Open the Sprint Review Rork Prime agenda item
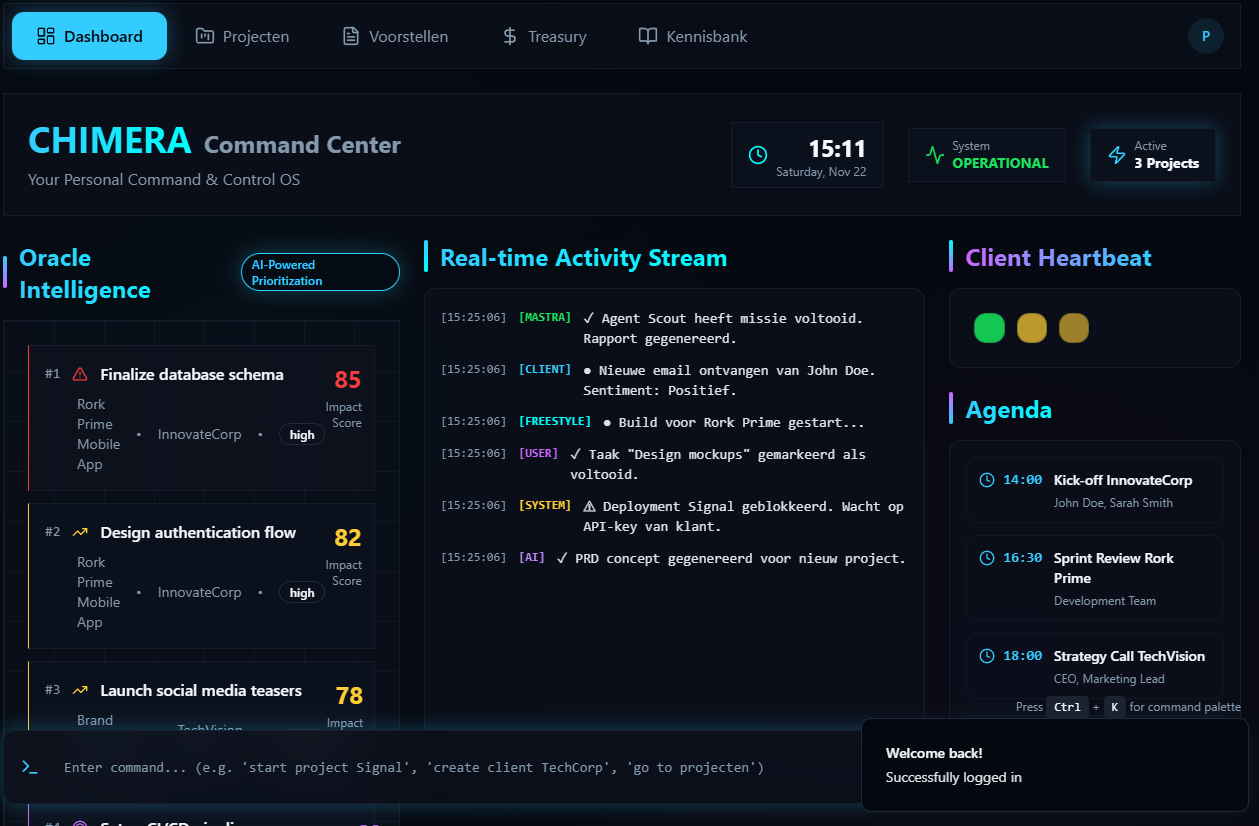Screen dimensions: 1259x826 pyautogui.click(x=1094, y=578)
